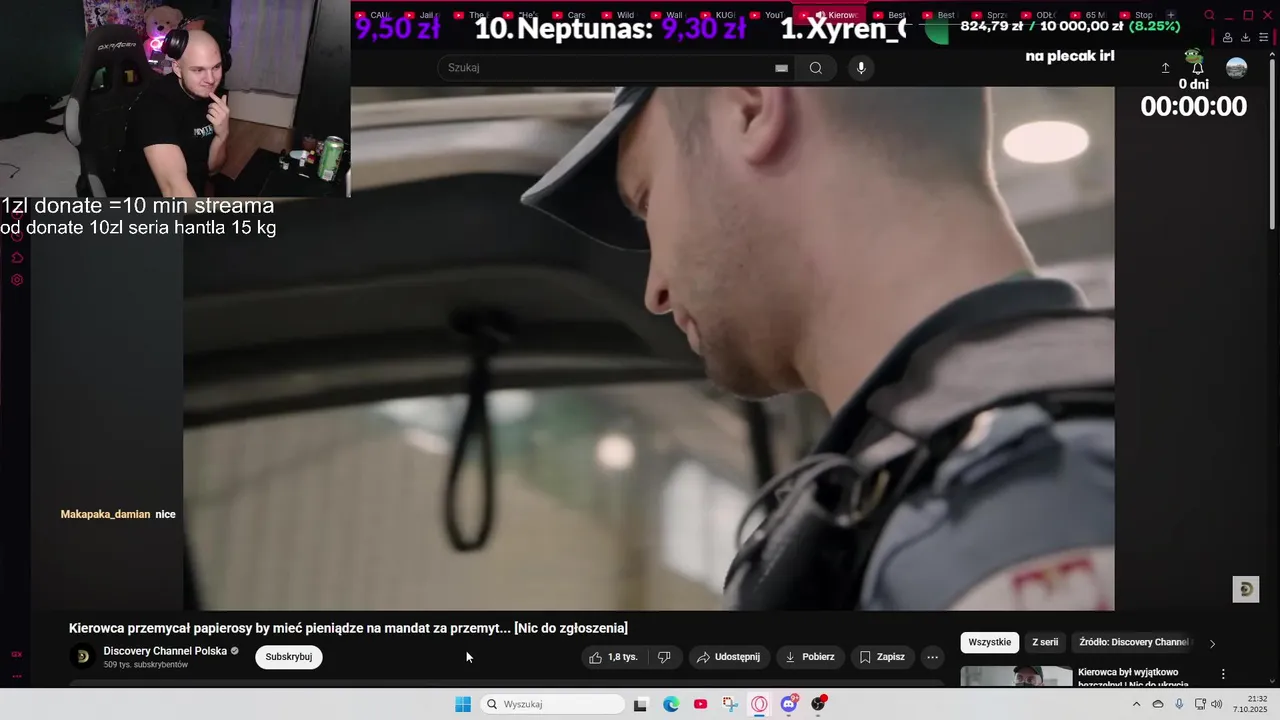
Task: Select the Wszystkie filter chip
Action: tap(990, 642)
